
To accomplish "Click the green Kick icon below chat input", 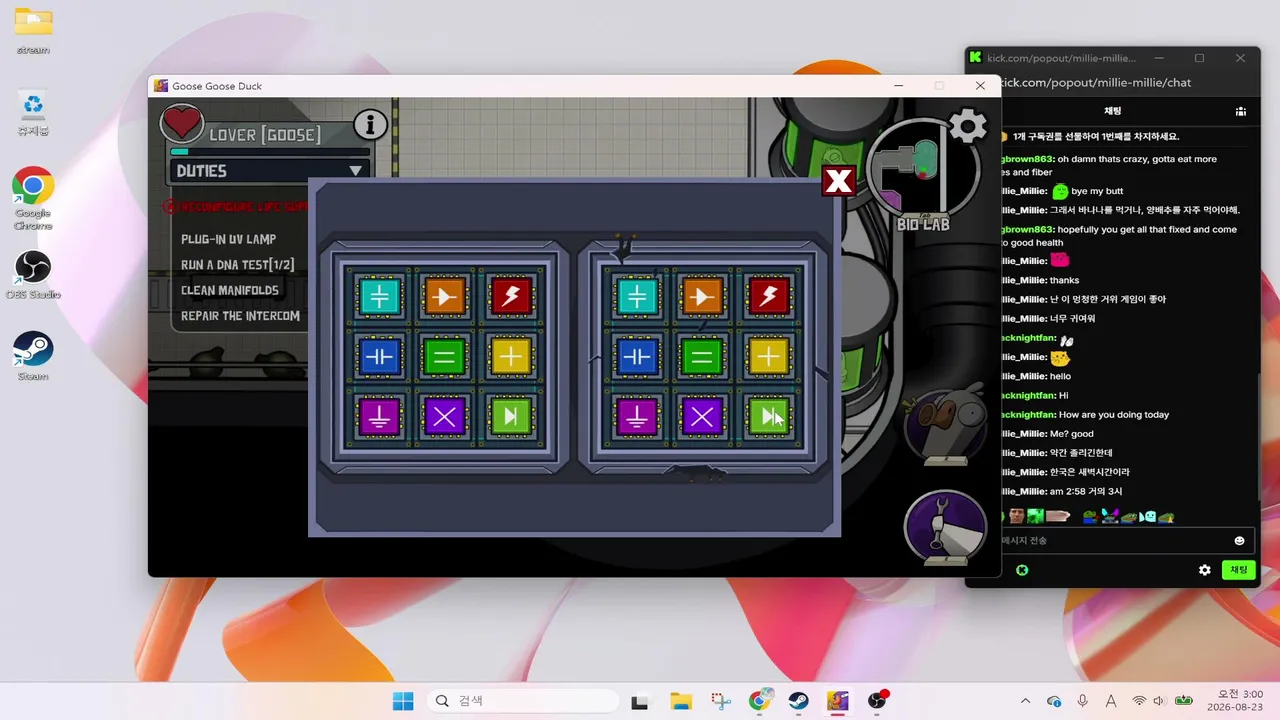I will coord(1022,570).
